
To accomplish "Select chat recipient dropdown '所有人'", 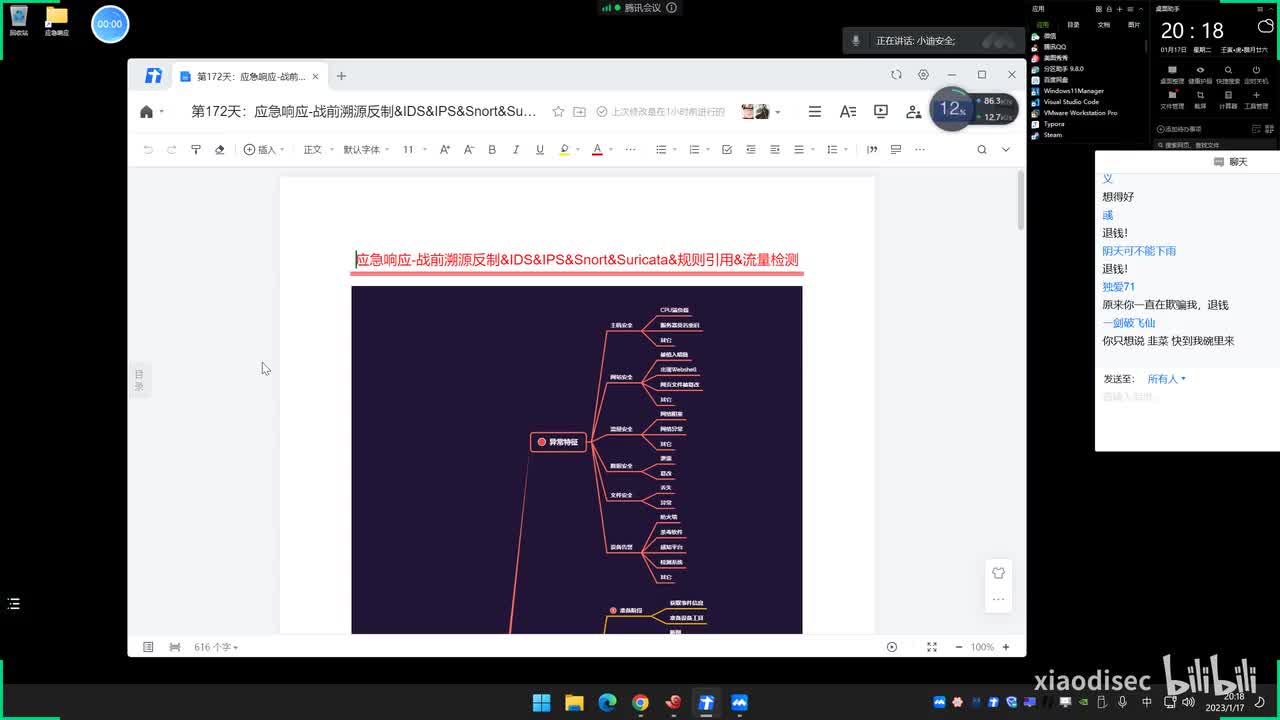I will pyautogui.click(x=1166, y=379).
